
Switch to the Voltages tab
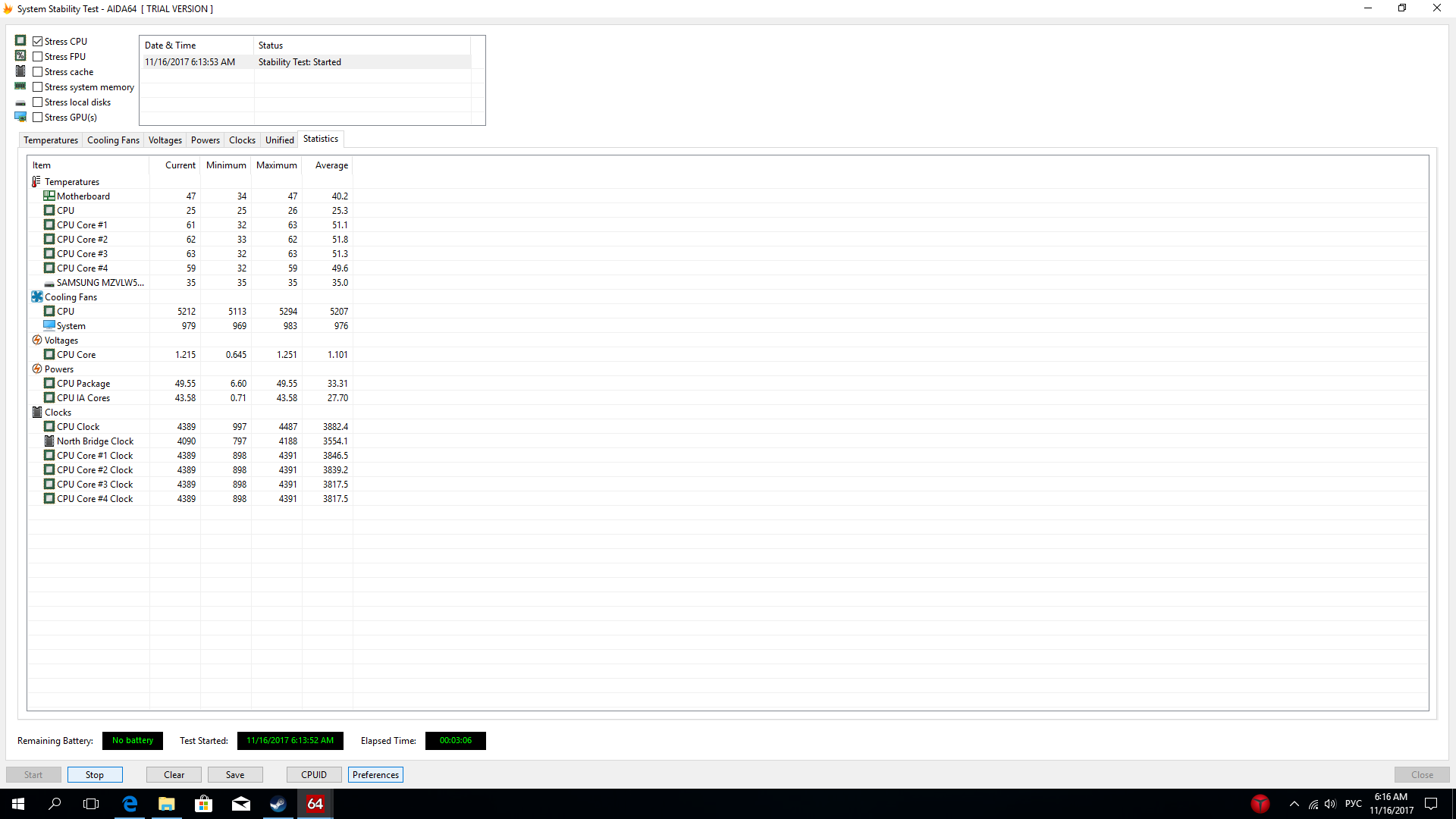point(165,140)
